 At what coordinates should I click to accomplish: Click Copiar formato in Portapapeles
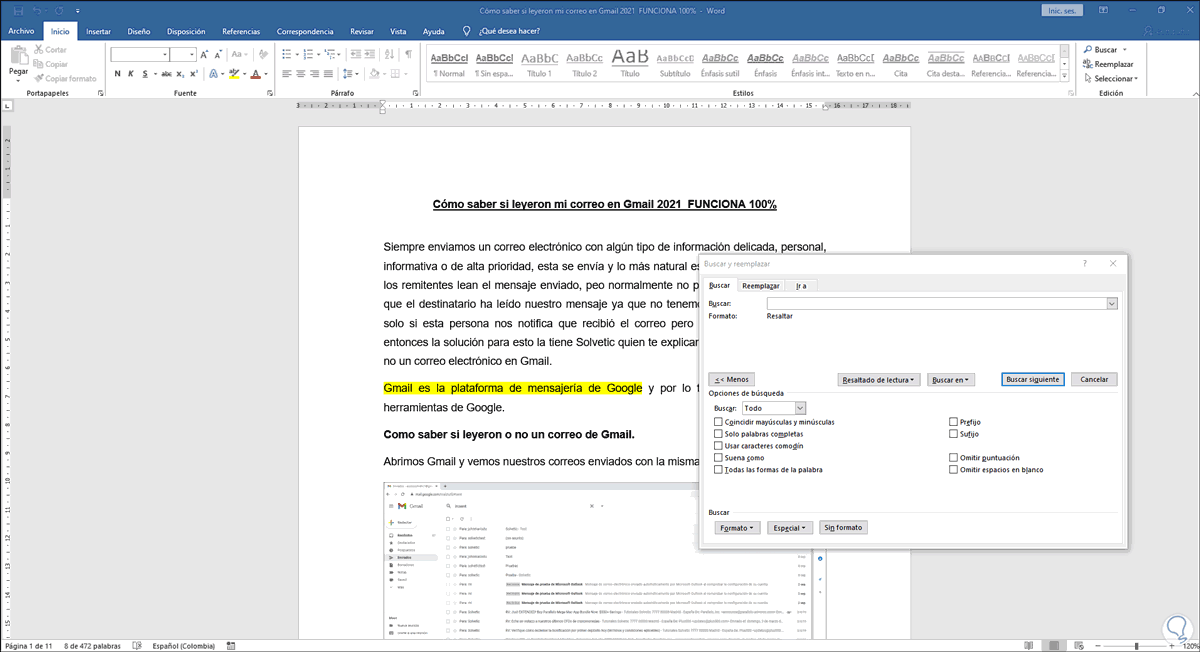(65, 78)
